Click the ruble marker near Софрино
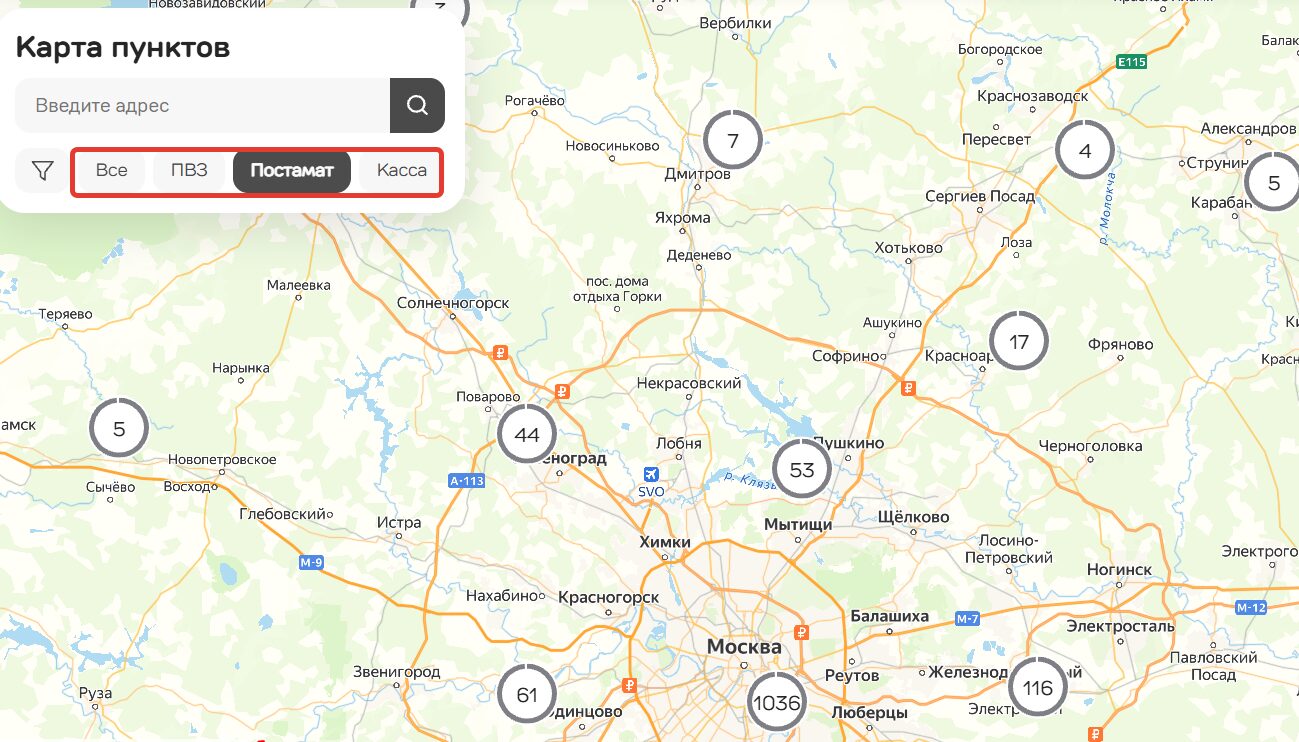The image size is (1299, 742). (x=908, y=388)
